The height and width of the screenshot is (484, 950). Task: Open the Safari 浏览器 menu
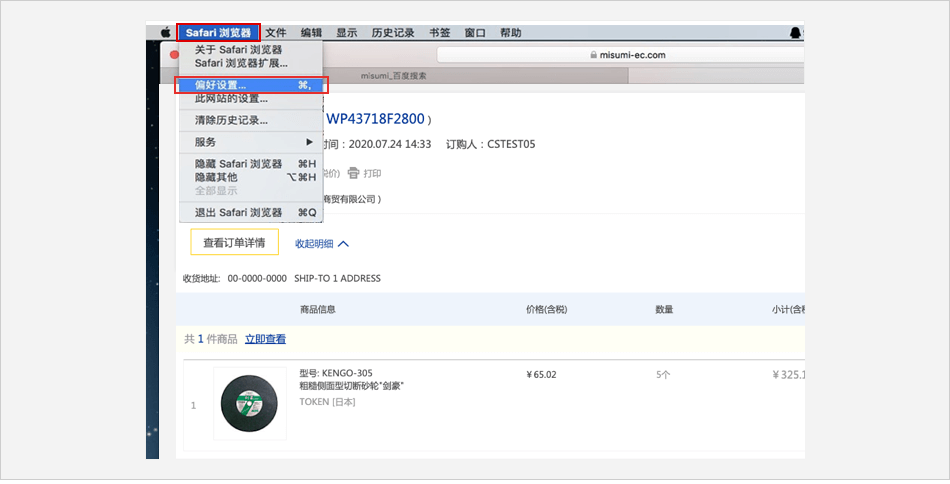click(218, 33)
